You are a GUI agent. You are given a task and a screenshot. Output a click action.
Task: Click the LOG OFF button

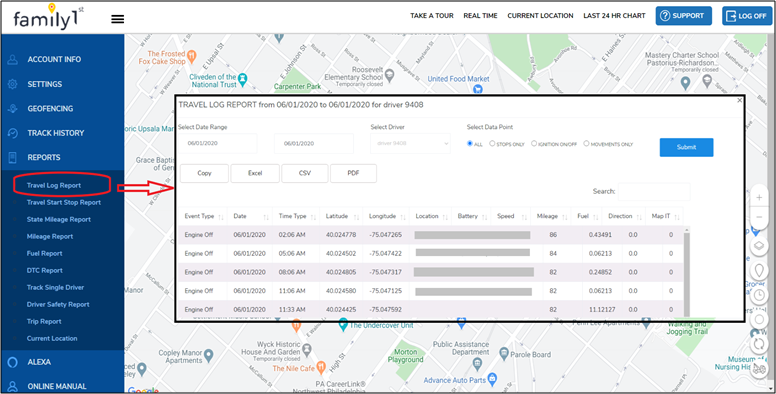coord(747,16)
